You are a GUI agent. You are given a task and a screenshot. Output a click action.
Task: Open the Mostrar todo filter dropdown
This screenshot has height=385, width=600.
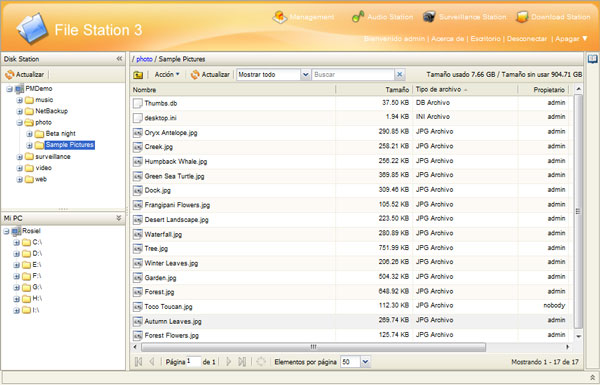pyautogui.click(x=305, y=75)
